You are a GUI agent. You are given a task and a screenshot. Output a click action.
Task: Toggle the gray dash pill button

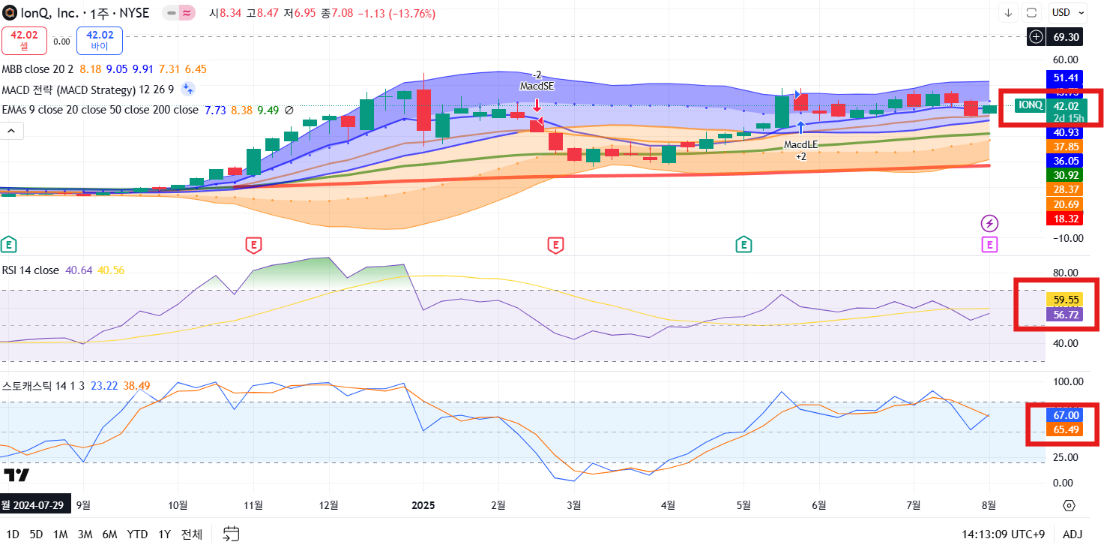tap(170, 13)
